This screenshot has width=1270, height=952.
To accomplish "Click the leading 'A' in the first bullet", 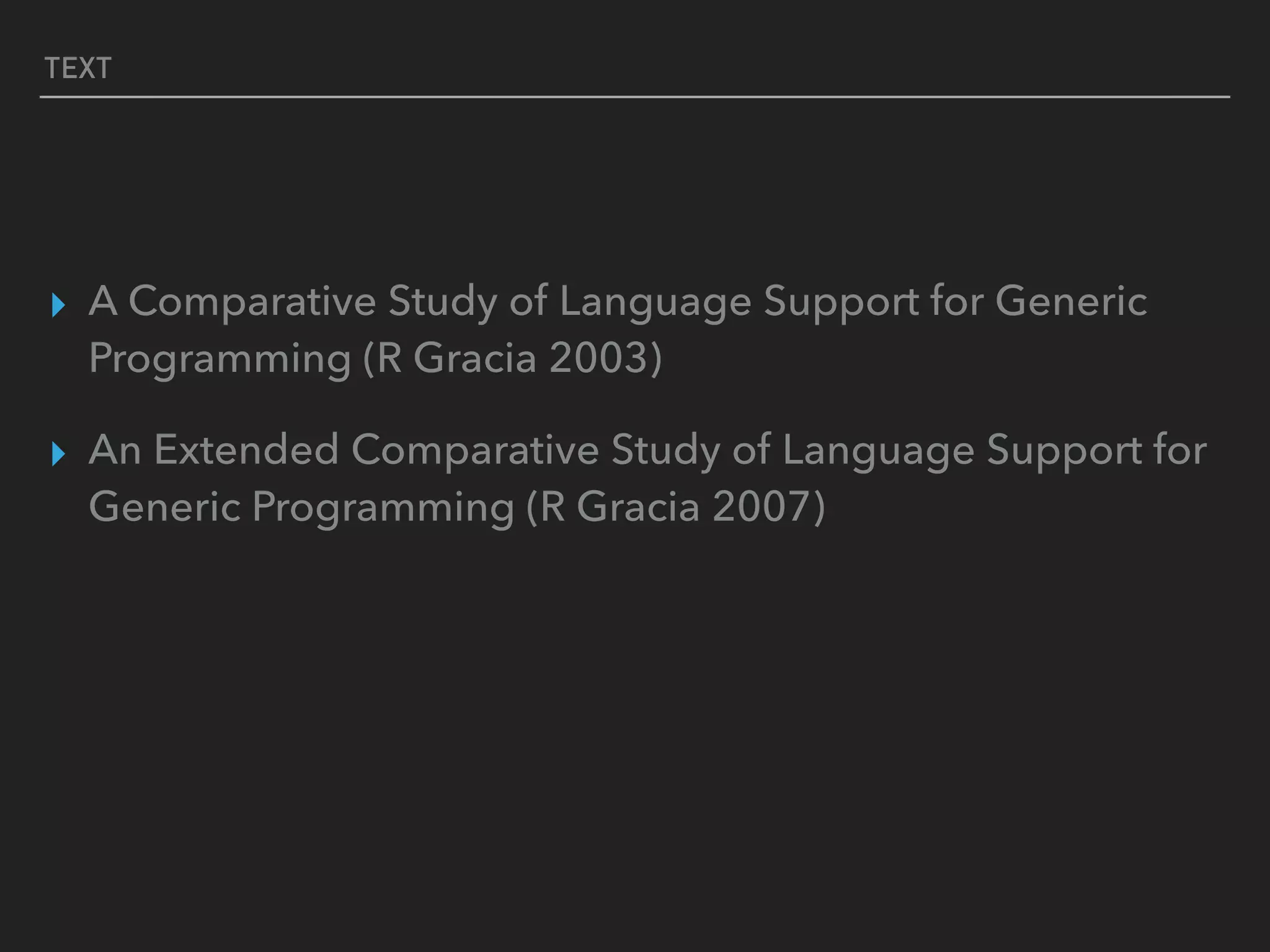I will coord(103,301).
